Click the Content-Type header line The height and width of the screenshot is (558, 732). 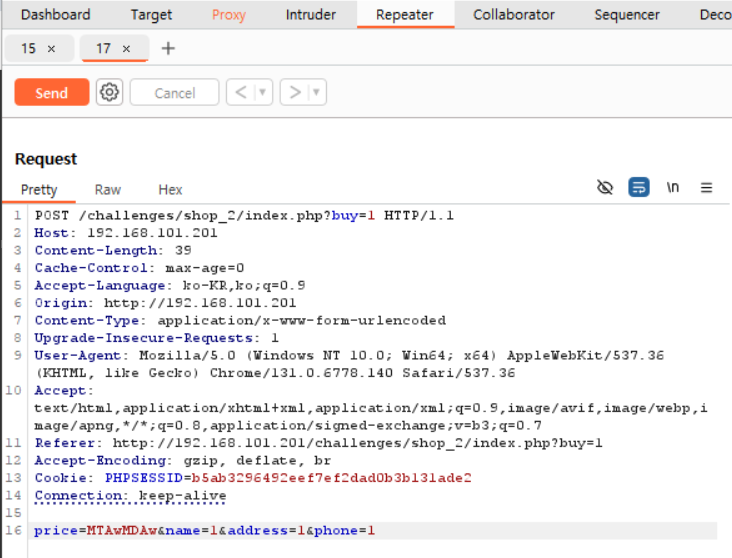tap(240, 320)
